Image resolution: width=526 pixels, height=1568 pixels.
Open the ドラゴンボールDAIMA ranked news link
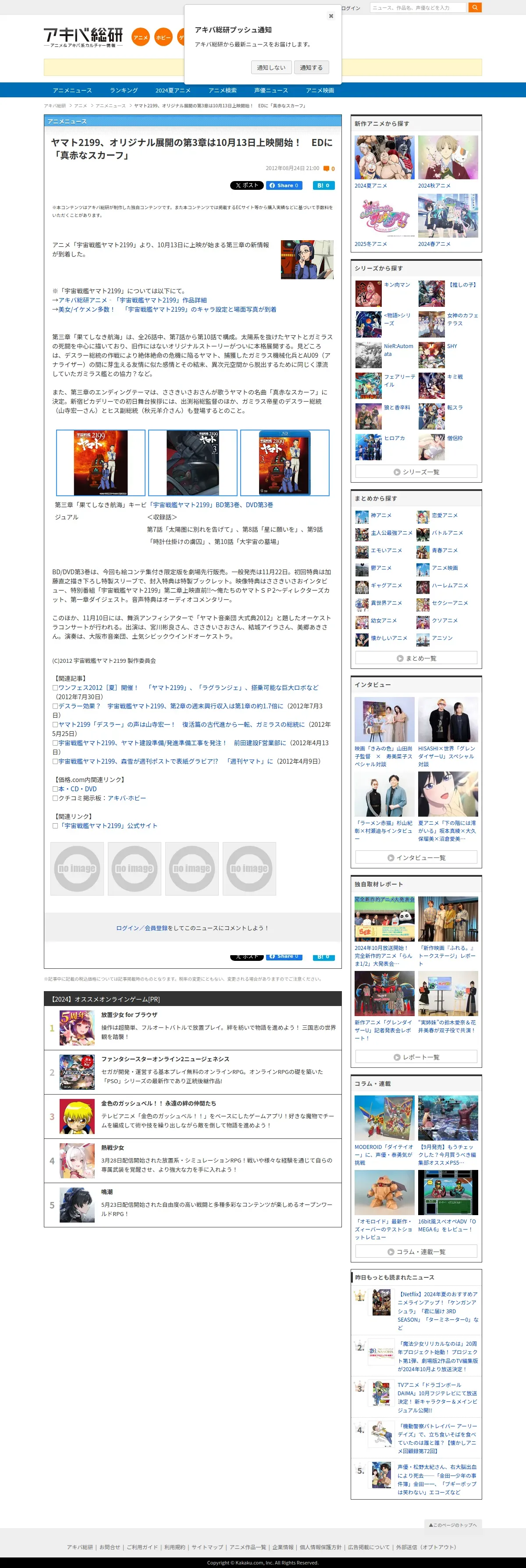pyautogui.click(x=438, y=1397)
